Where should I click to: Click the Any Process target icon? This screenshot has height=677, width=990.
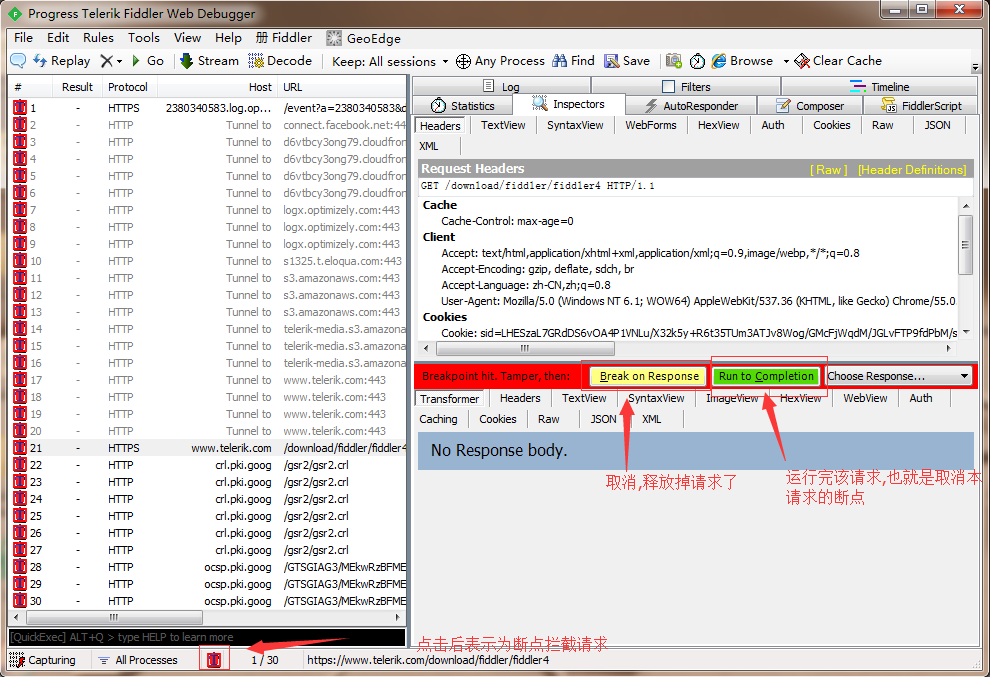pos(463,61)
